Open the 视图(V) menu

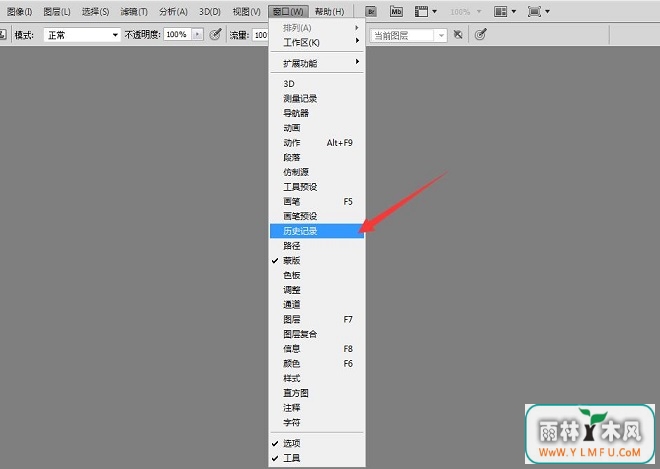(247, 12)
